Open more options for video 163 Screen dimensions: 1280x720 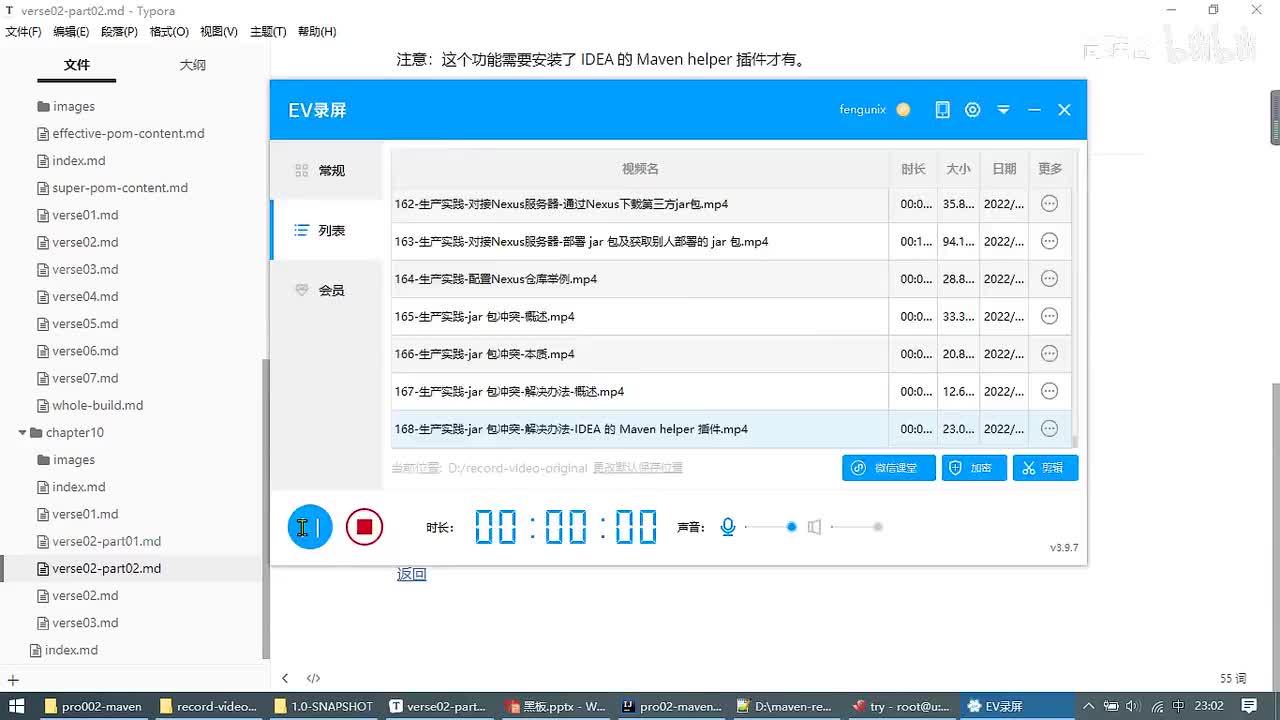(x=1049, y=241)
